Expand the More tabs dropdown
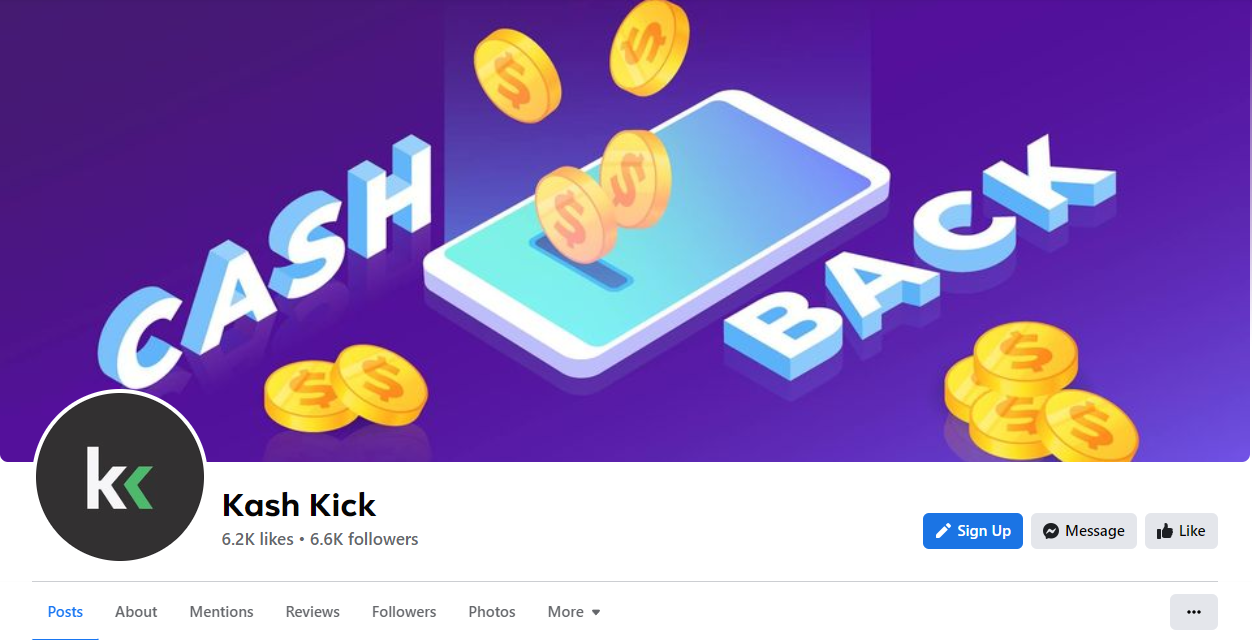The width and height of the screenshot is (1252, 640). tap(574, 612)
